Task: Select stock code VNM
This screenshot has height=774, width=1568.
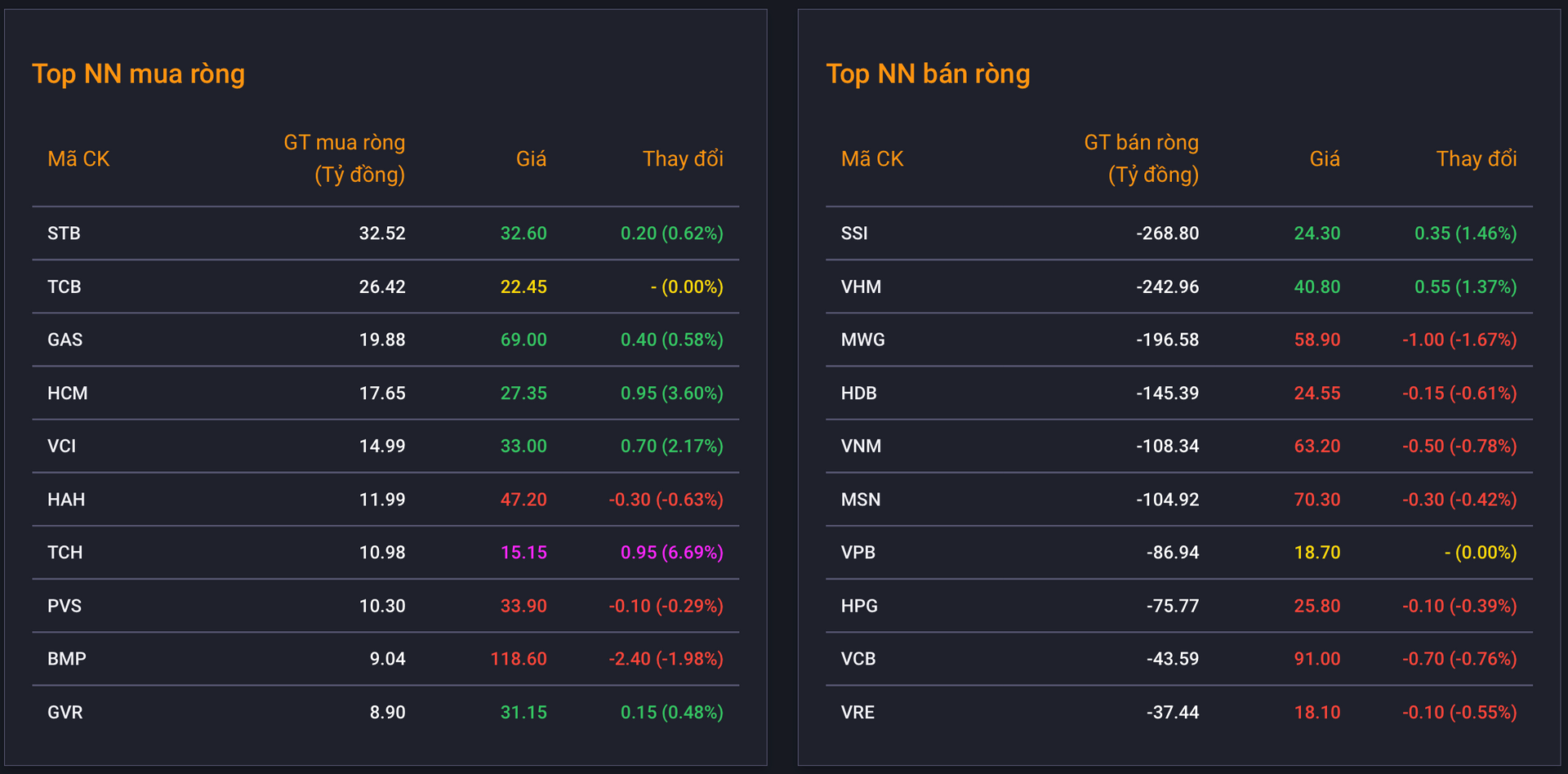Action: coord(861,446)
